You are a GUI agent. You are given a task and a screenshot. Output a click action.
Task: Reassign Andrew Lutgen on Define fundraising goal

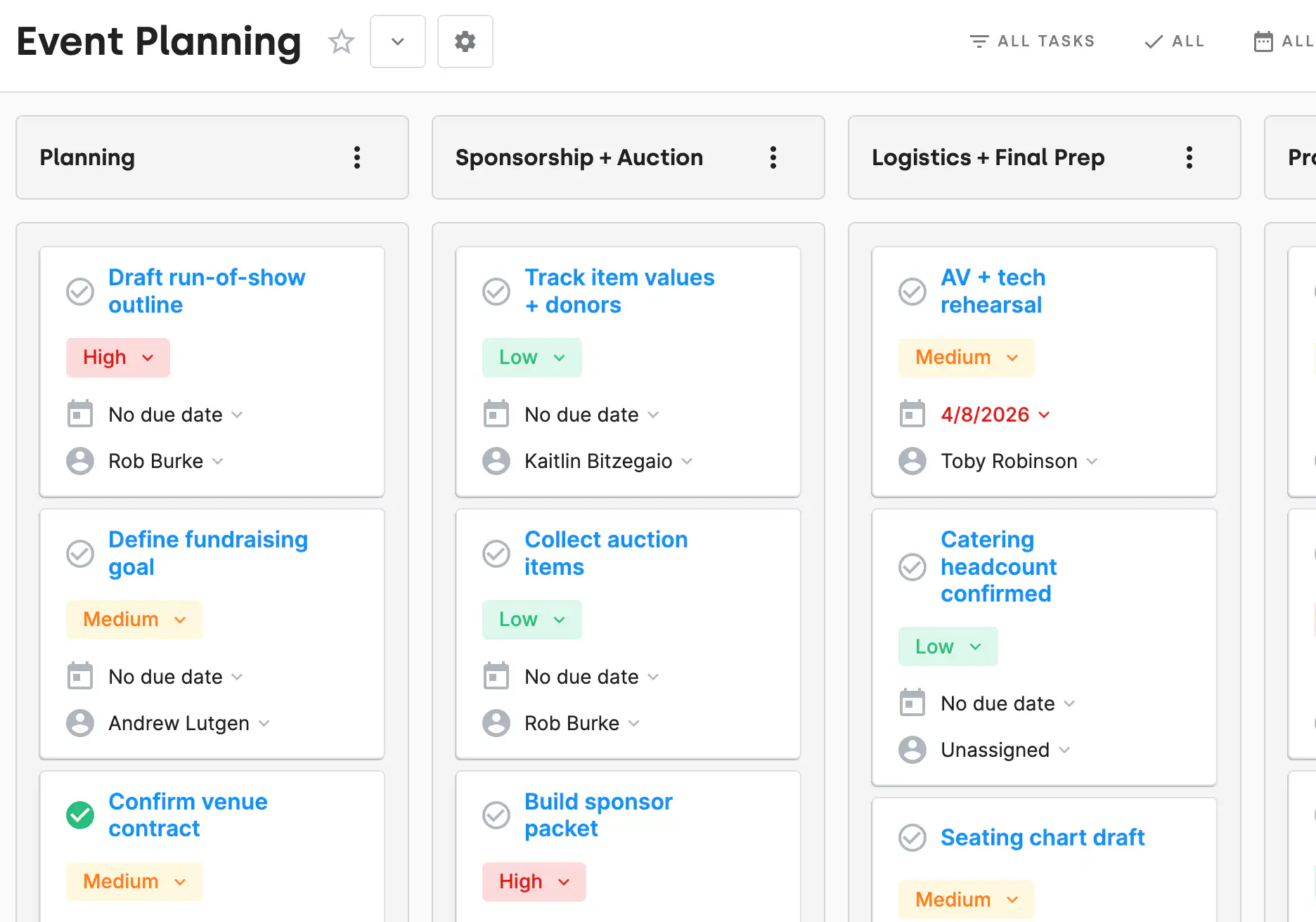click(x=189, y=723)
